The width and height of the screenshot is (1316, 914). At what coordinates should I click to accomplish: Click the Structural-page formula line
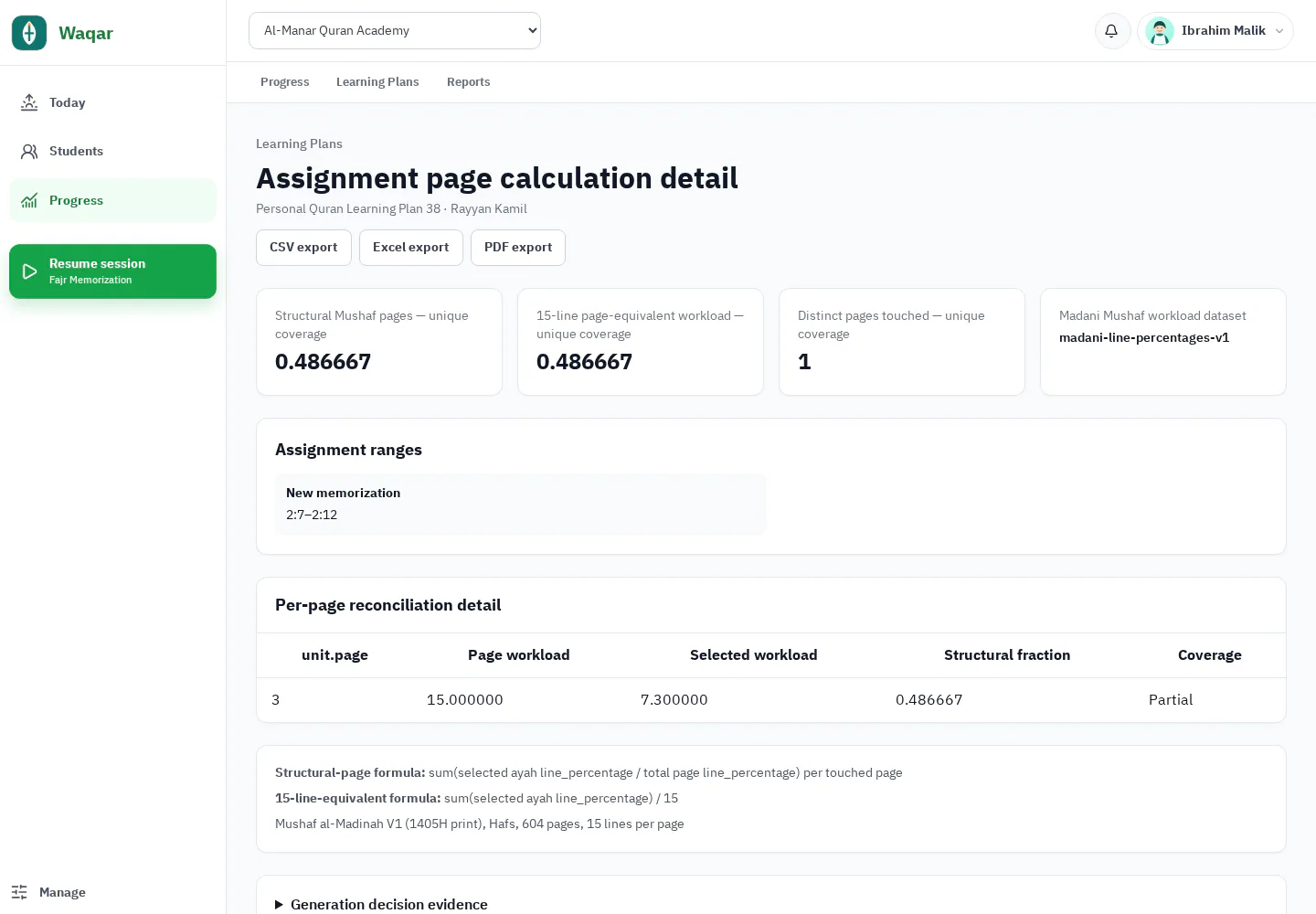(x=589, y=773)
